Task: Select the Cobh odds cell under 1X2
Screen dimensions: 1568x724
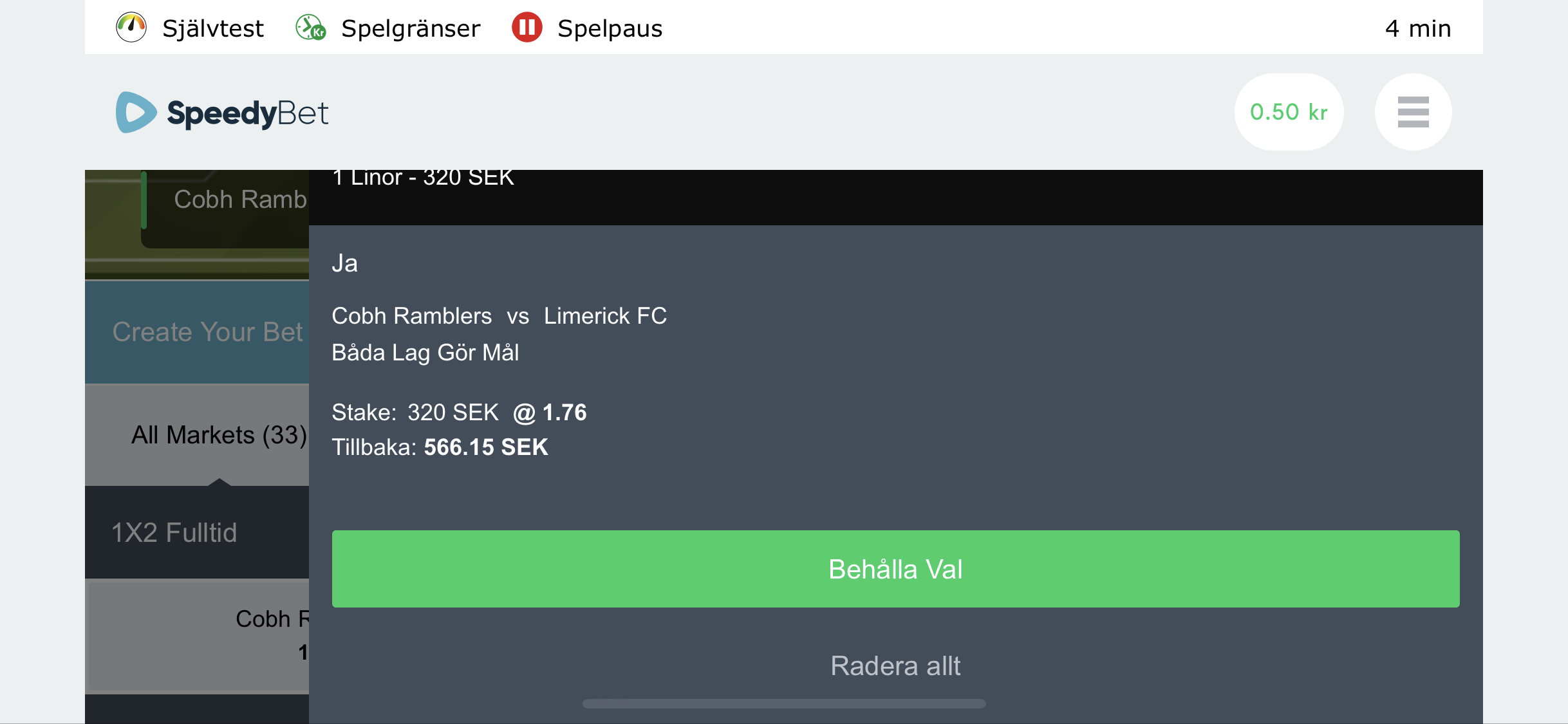Action: (x=198, y=636)
